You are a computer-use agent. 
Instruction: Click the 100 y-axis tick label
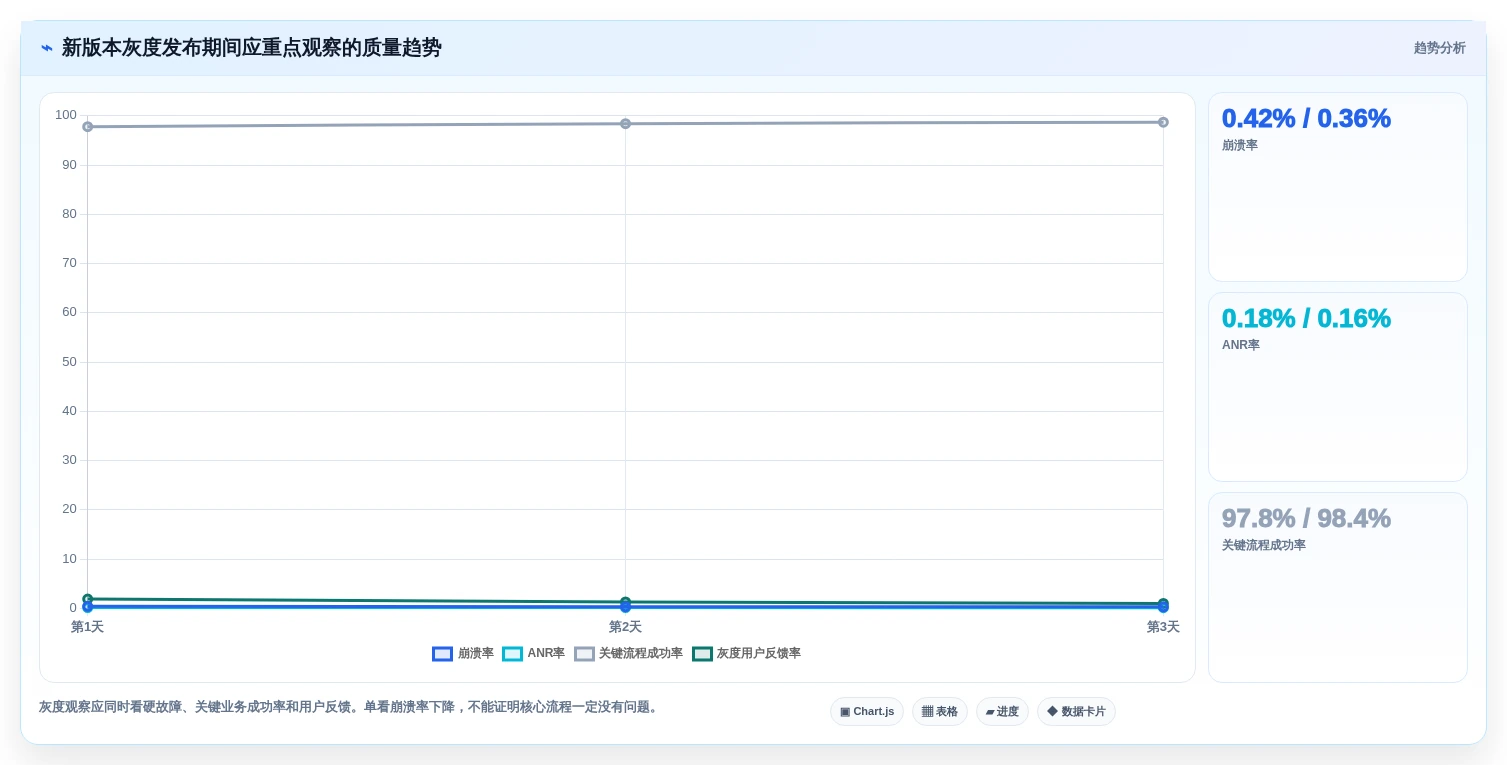(66, 115)
